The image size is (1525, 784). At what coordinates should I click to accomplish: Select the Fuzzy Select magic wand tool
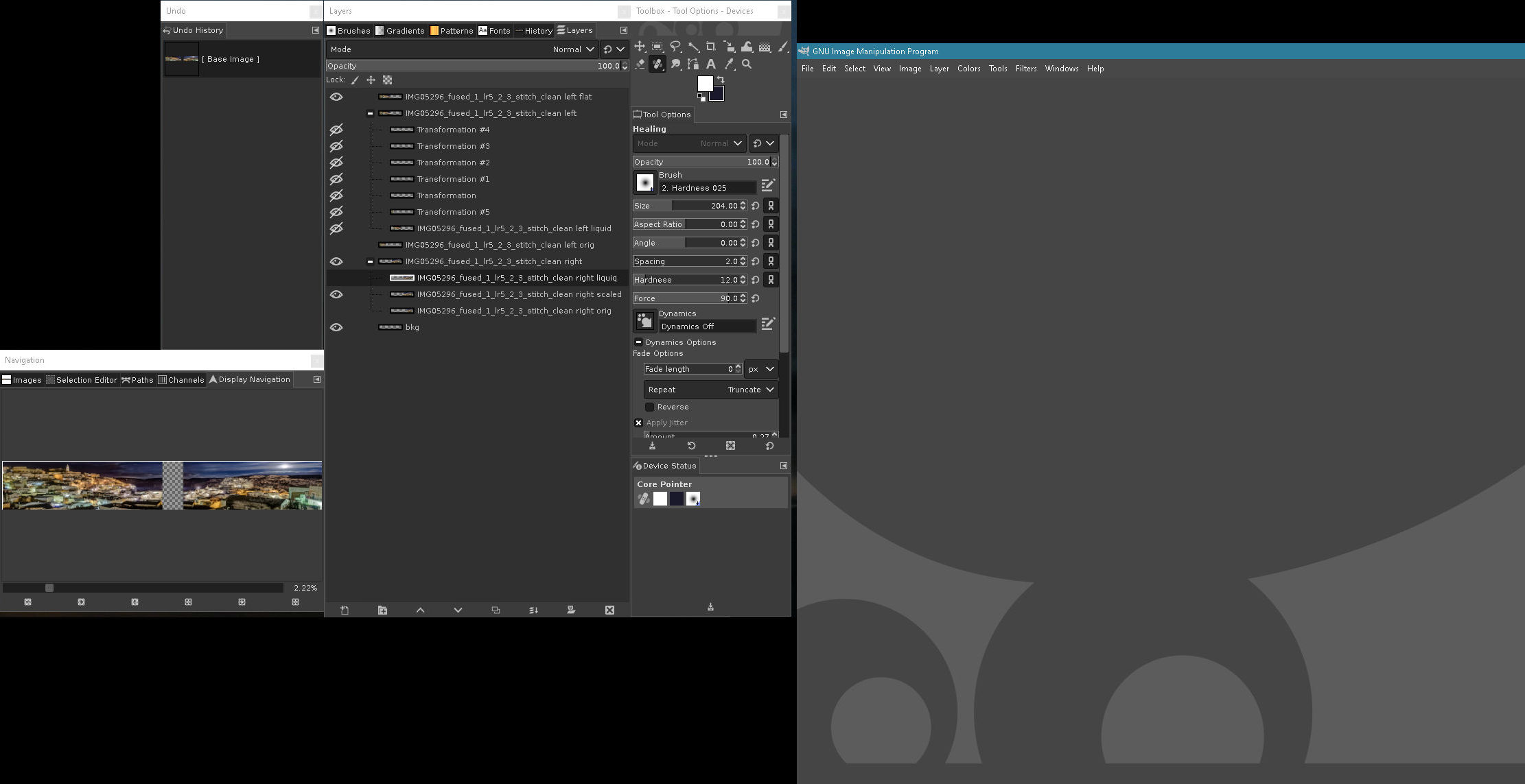[693, 47]
